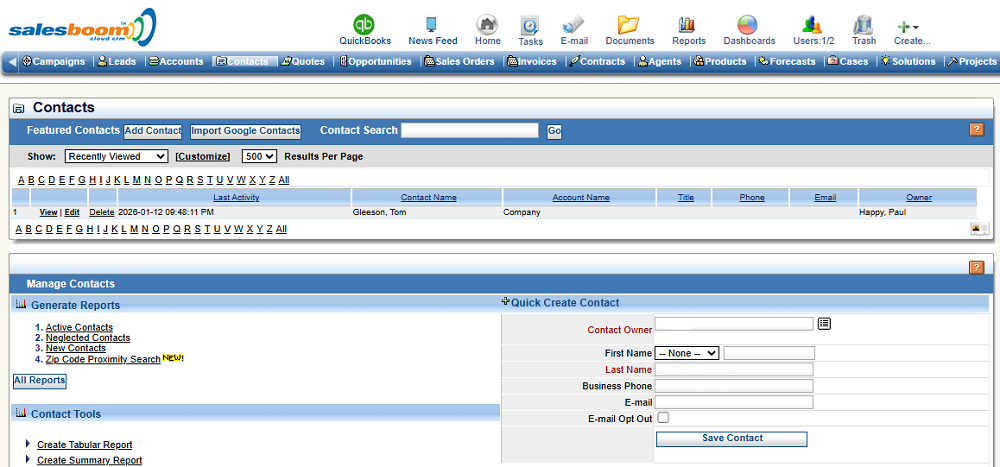Click the Contact Search input field
Viewport: 1000px width, 467px height.
point(469,131)
